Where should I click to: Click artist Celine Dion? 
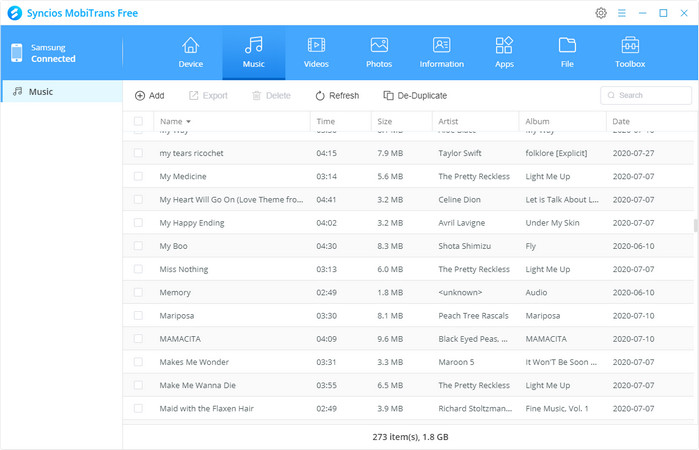[459, 199]
